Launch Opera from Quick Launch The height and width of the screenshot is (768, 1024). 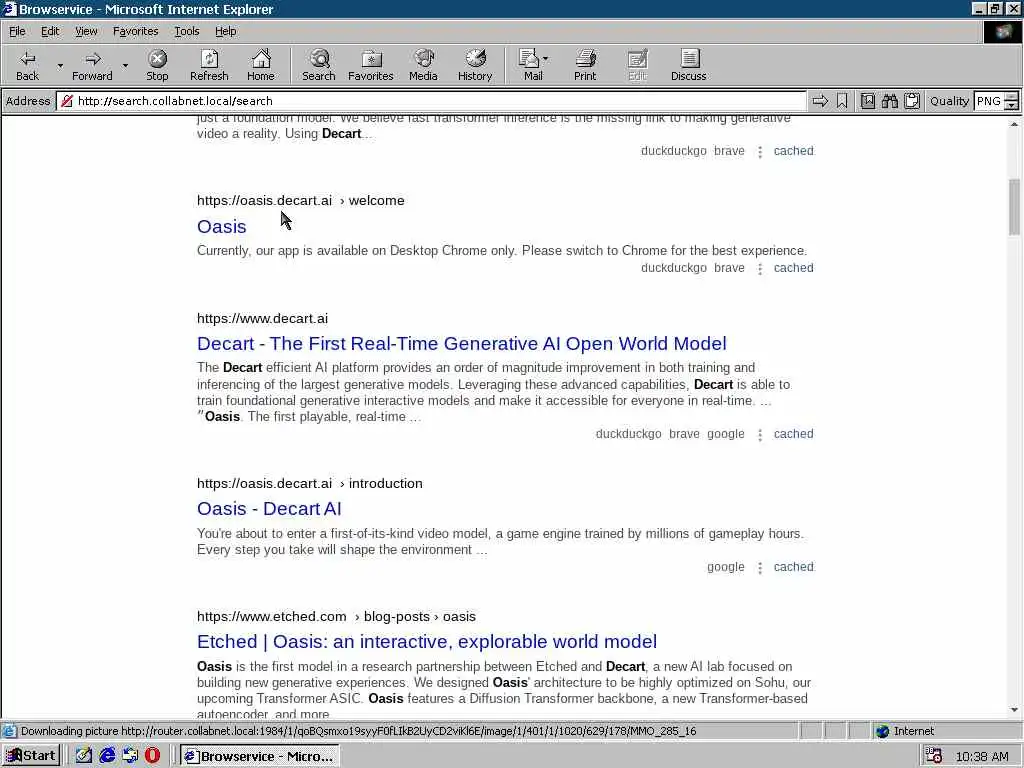point(152,756)
